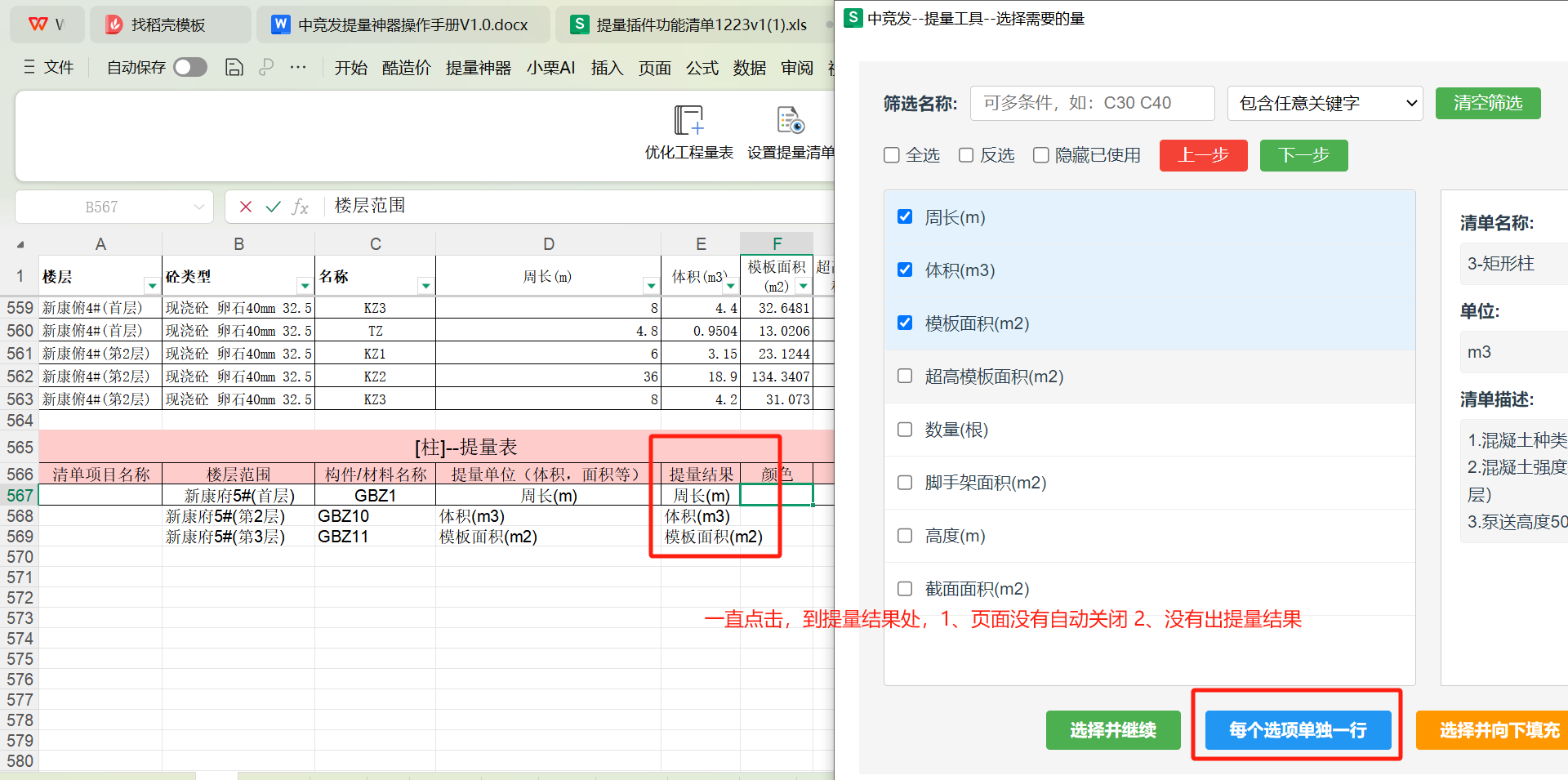Click the 筛选名称 filter input field
This screenshot has width=1568, height=780.
click(1092, 104)
